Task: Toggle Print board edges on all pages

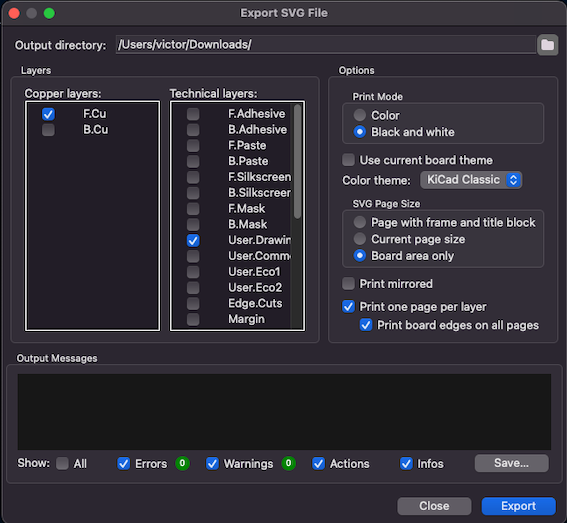Action: click(x=366, y=325)
